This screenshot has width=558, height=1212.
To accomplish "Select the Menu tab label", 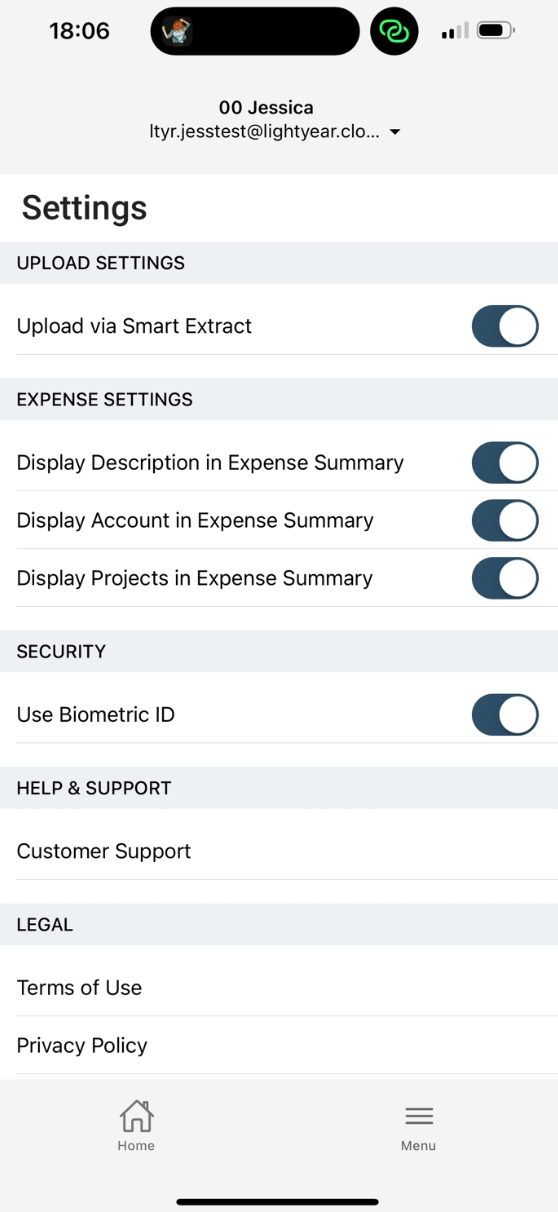I will pyautogui.click(x=419, y=1146).
